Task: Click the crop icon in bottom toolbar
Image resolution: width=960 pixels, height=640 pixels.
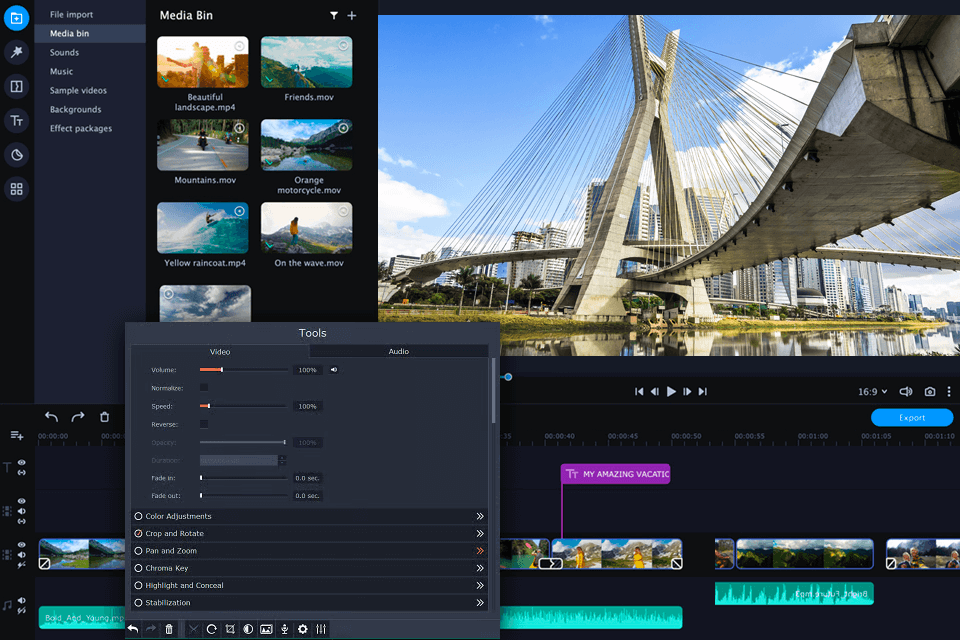Action: pos(230,629)
